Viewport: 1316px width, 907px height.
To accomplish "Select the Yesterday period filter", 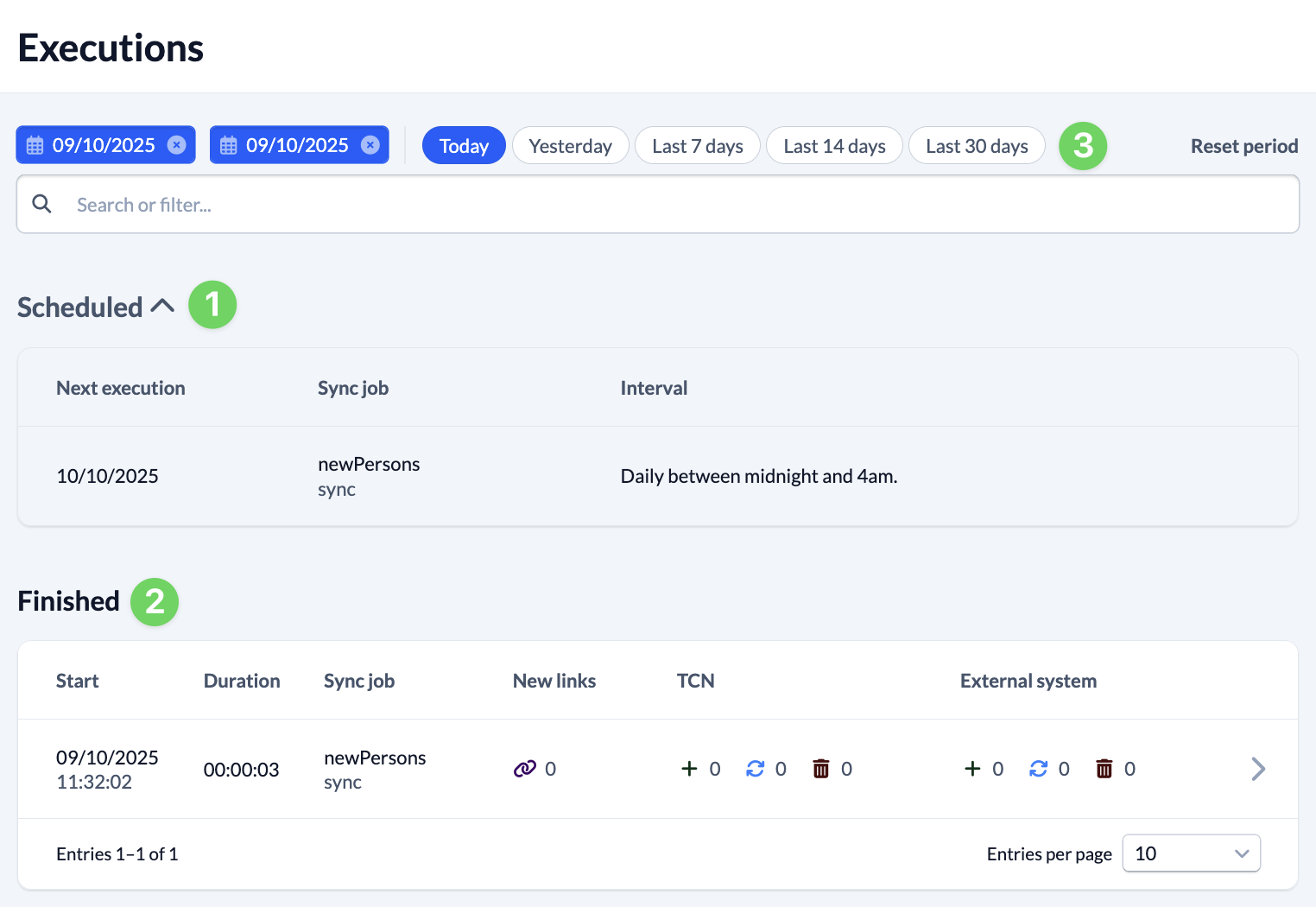I will [x=570, y=145].
